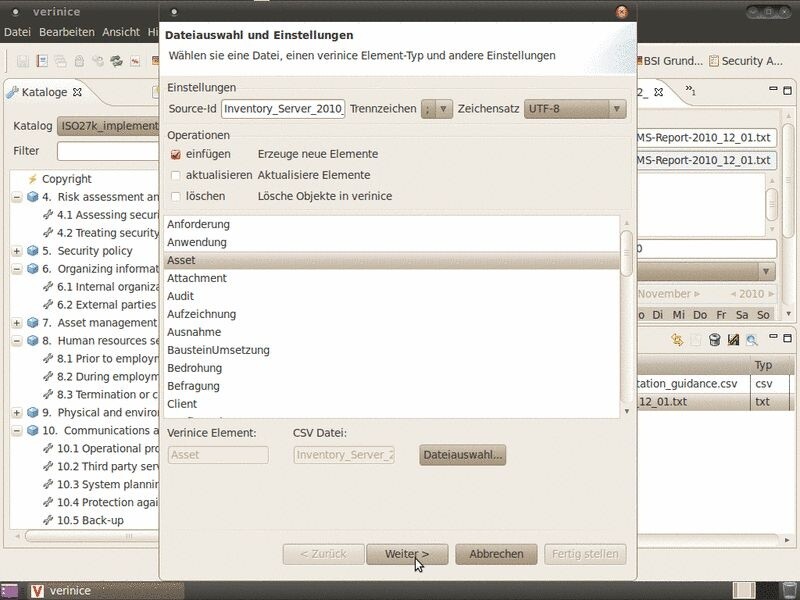The height and width of the screenshot is (600, 800).
Task: Click the link-with-editor arrows icon in file panel
Action: (x=678, y=340)
